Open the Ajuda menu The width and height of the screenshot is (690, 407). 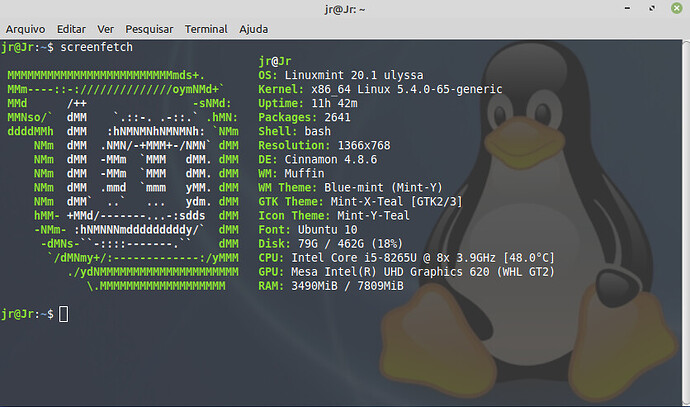253,29
